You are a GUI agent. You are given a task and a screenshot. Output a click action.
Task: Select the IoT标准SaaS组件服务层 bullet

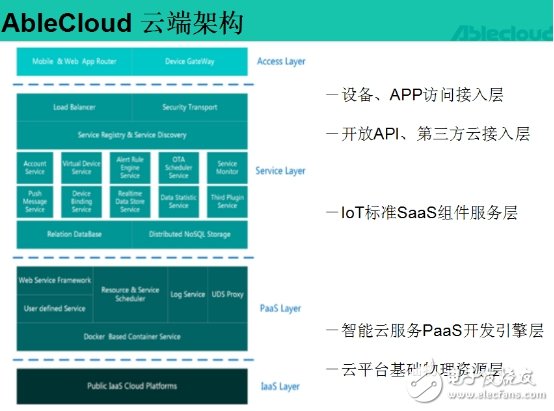[x=422, y=213]
